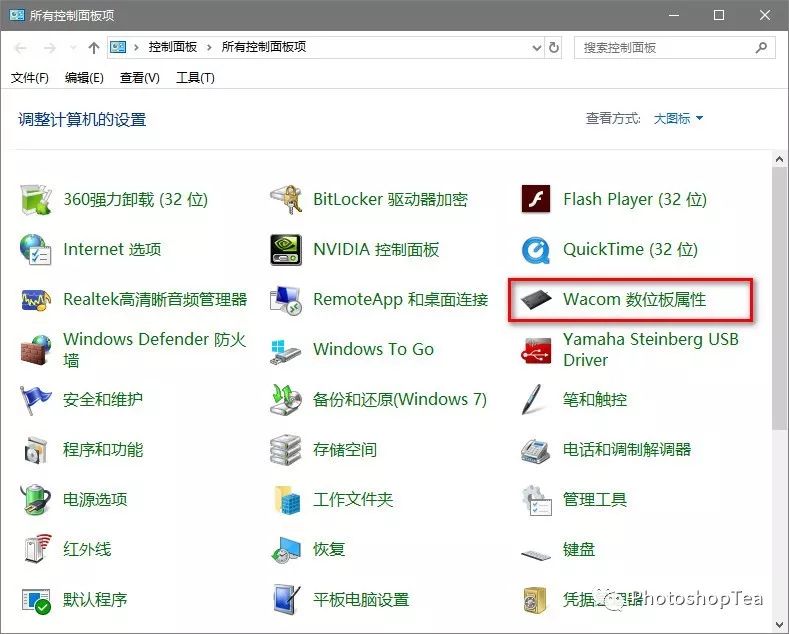789x634 pixels.
Task: Open the Wacom tablet icon
Action: click(x=536, y=299)
